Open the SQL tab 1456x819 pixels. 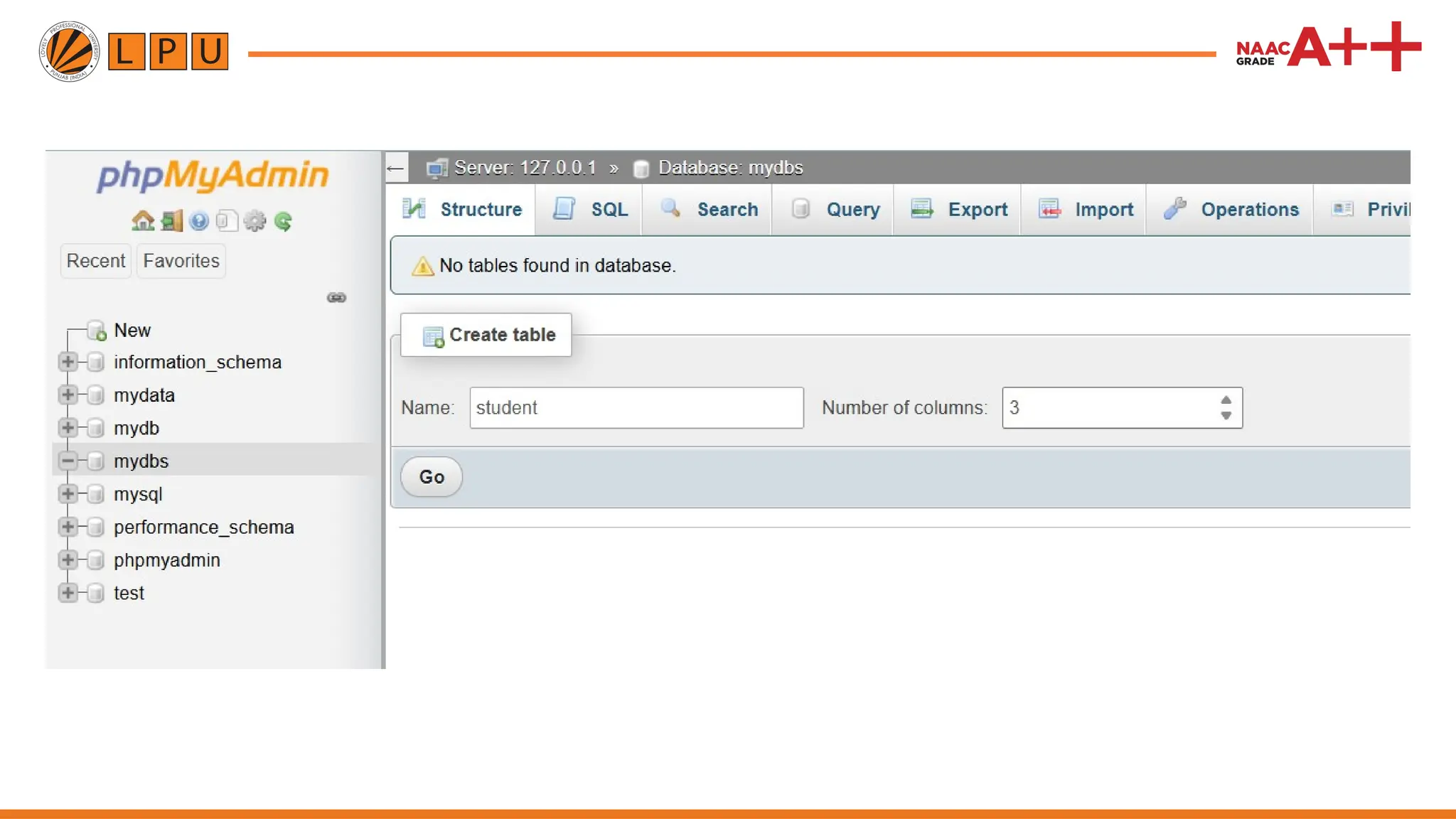click(x=589, y=210)
